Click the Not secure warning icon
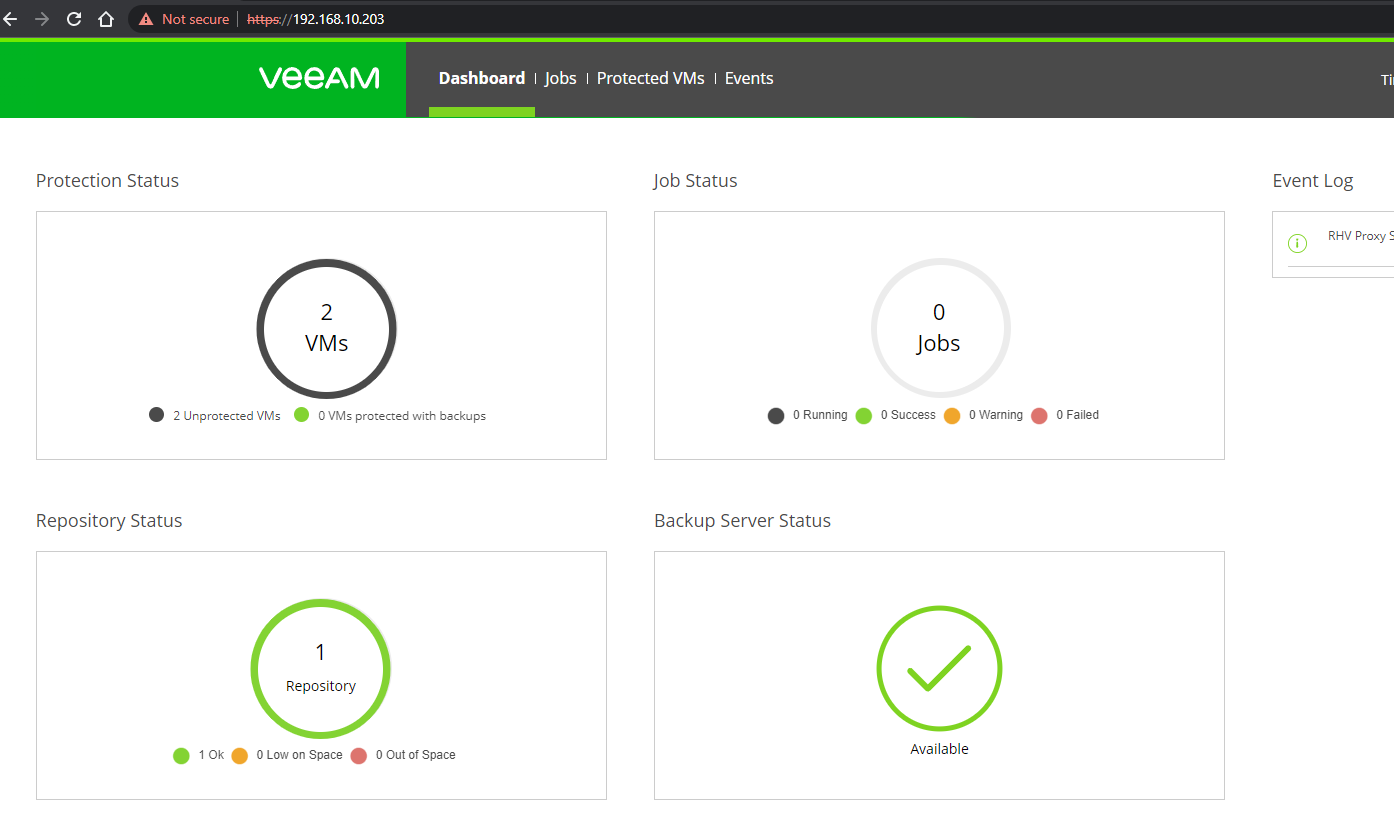The width and height of the screenshot is (1394, 826). click(147, 19)
